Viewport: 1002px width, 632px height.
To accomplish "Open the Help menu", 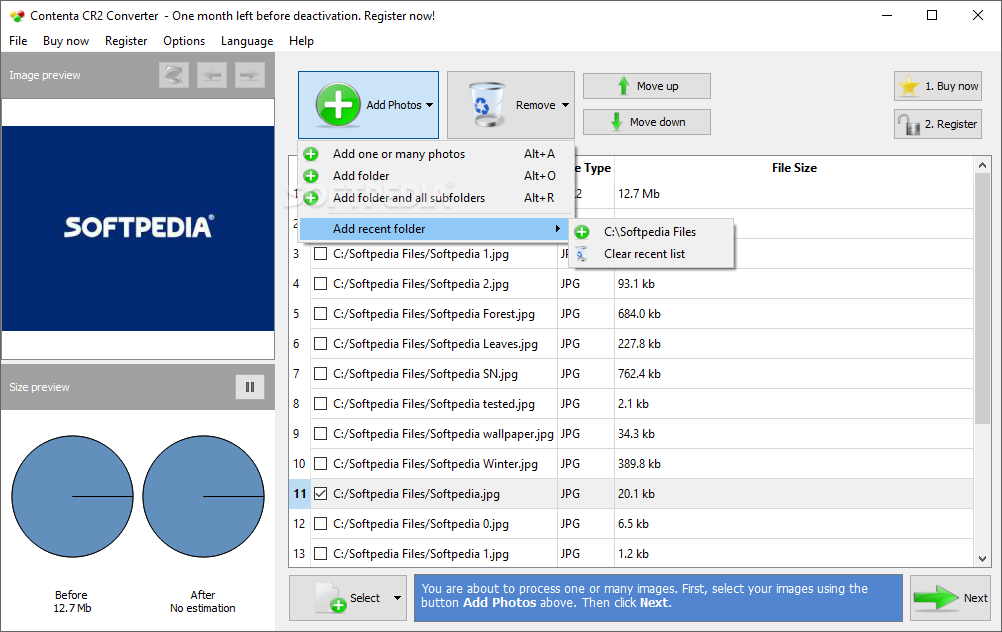I will tap(301, 41).
